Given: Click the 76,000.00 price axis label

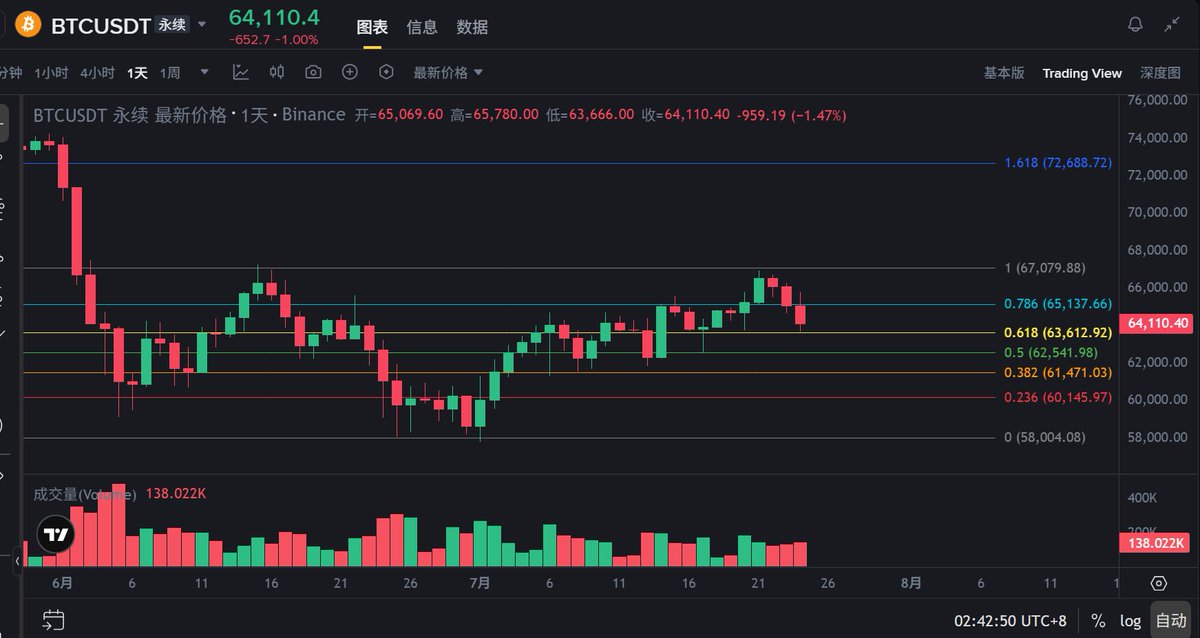Looking at the screenshot, I should (1158, 100).
